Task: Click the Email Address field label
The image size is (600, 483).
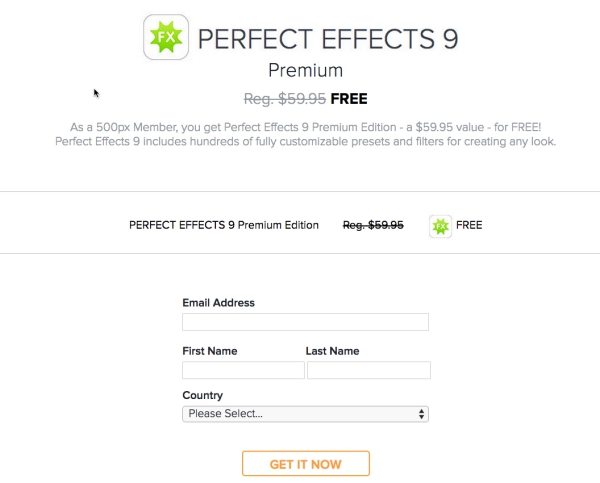Action: point(218,303)
